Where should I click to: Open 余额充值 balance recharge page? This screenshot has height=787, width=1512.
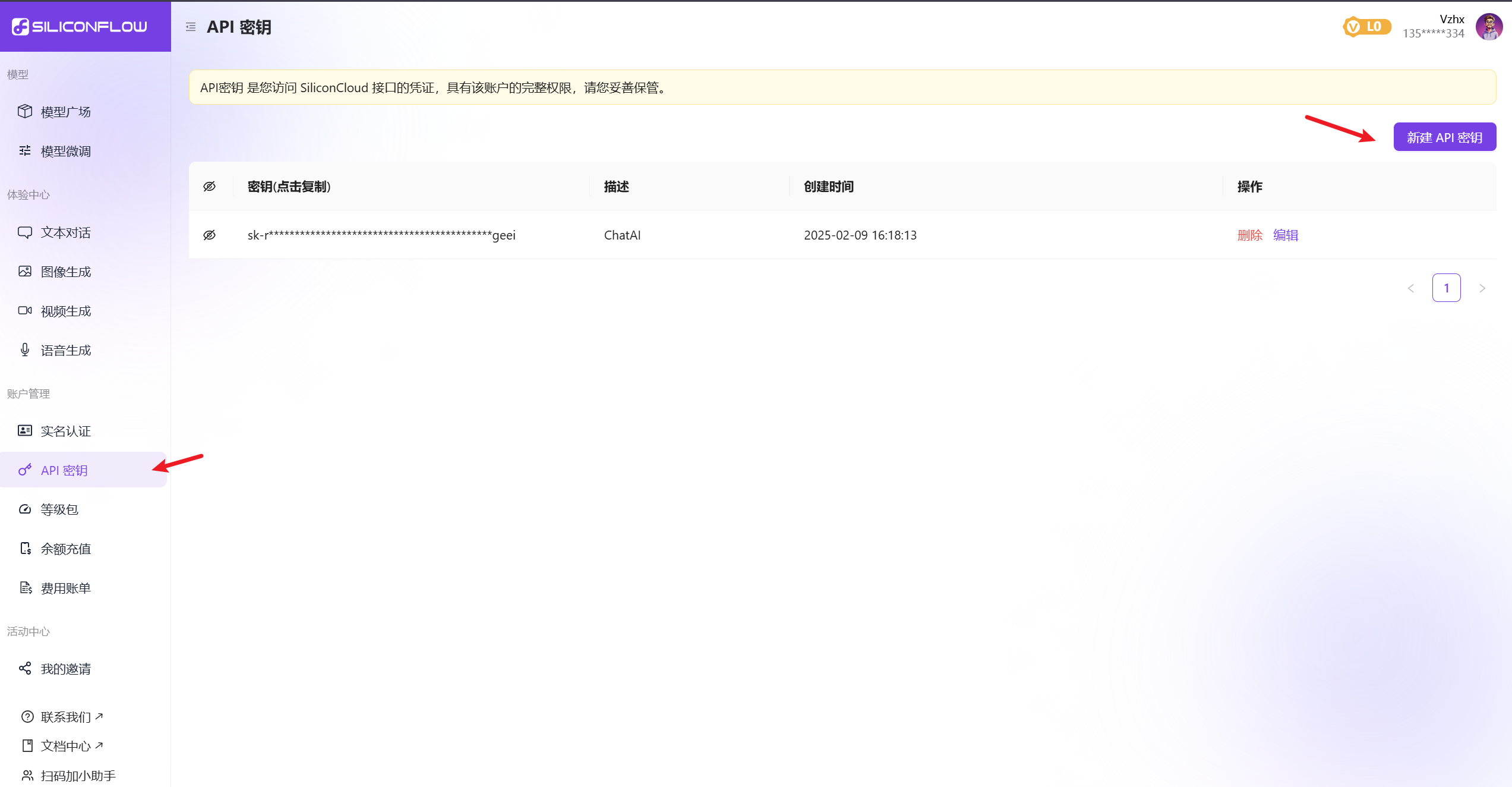[x=65, y=549]
